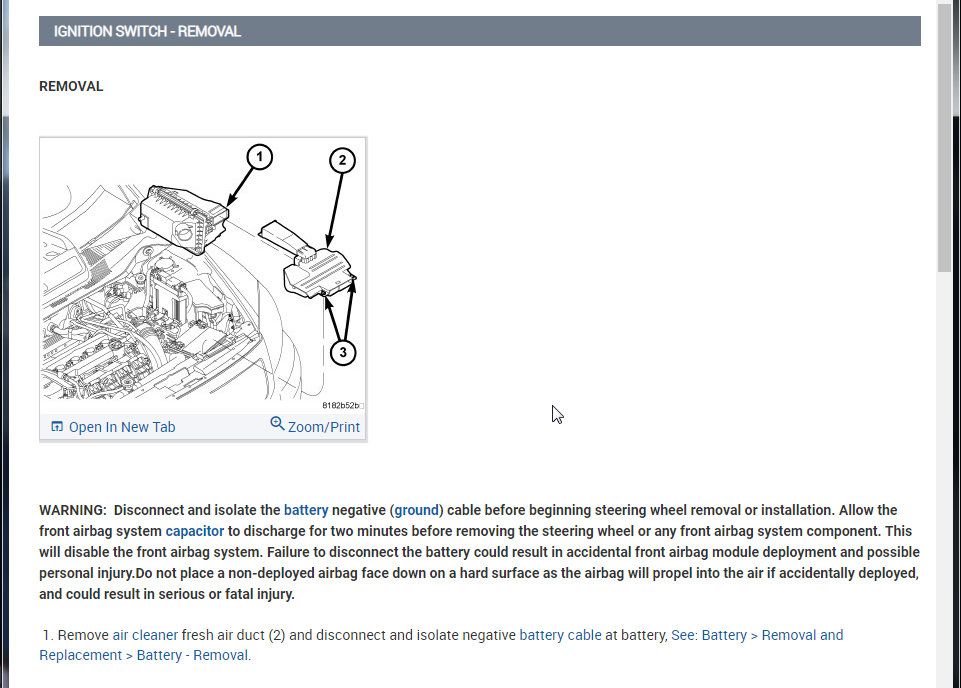Follow the 'battery' link in the warning

[x=306, y=510]
